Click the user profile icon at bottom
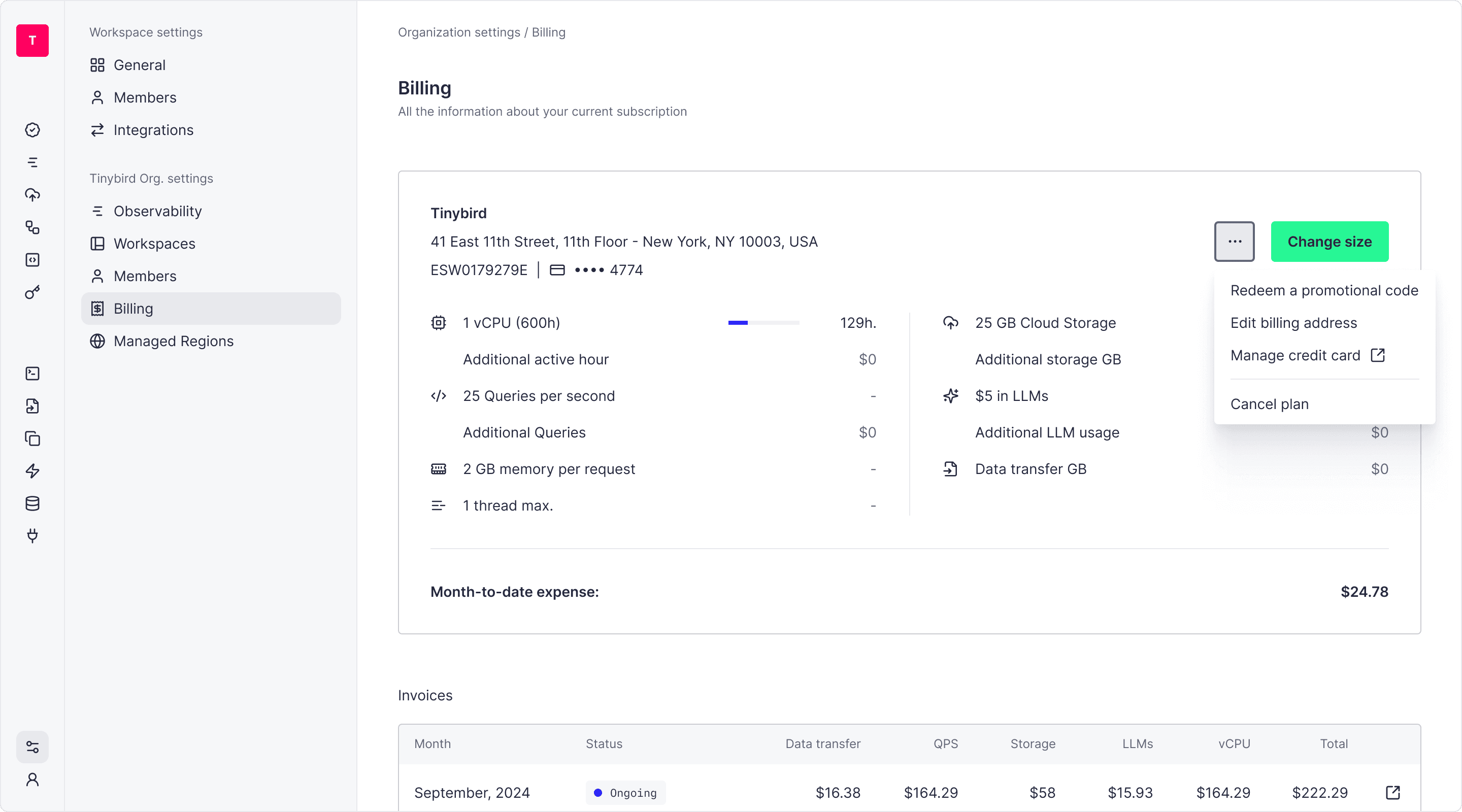Image resolution: width=1462 pixels, height=812 pixels. click(32, 780)
